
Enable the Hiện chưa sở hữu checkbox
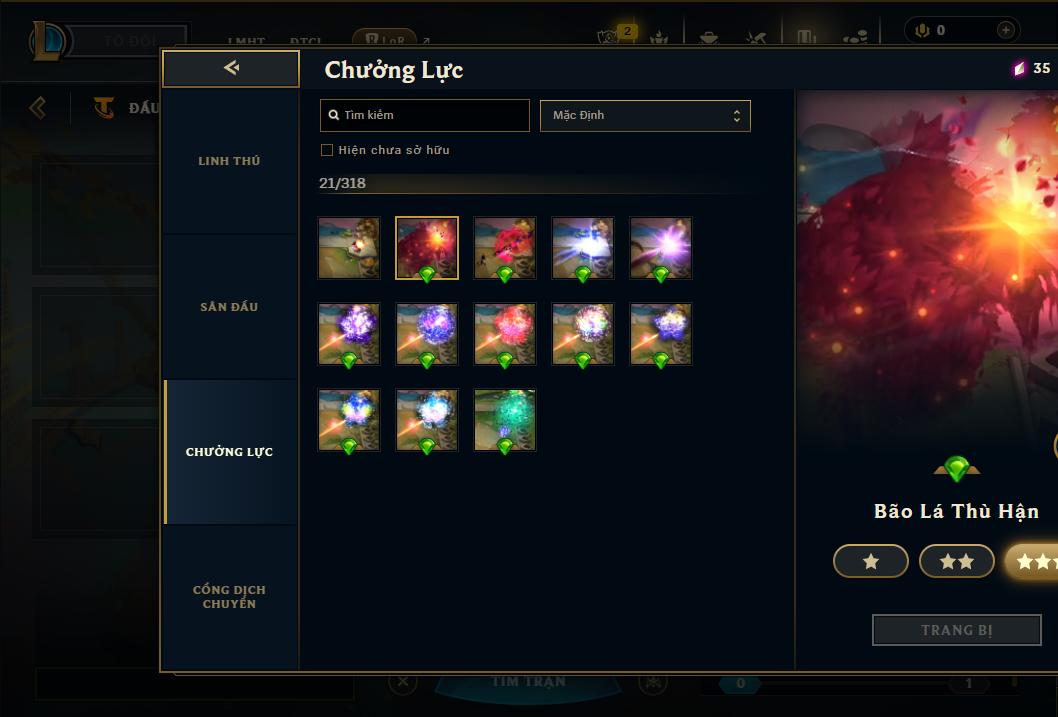327,150
